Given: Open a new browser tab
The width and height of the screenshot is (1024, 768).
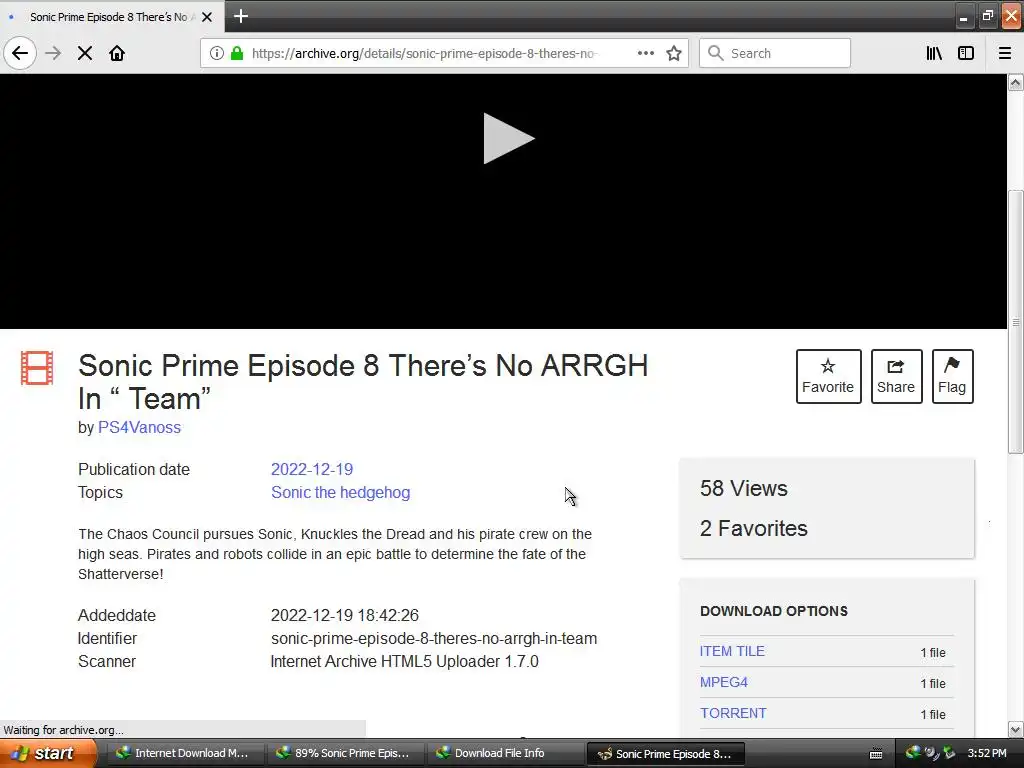Looking at the screenshot, I should click(x=241, y=16).
